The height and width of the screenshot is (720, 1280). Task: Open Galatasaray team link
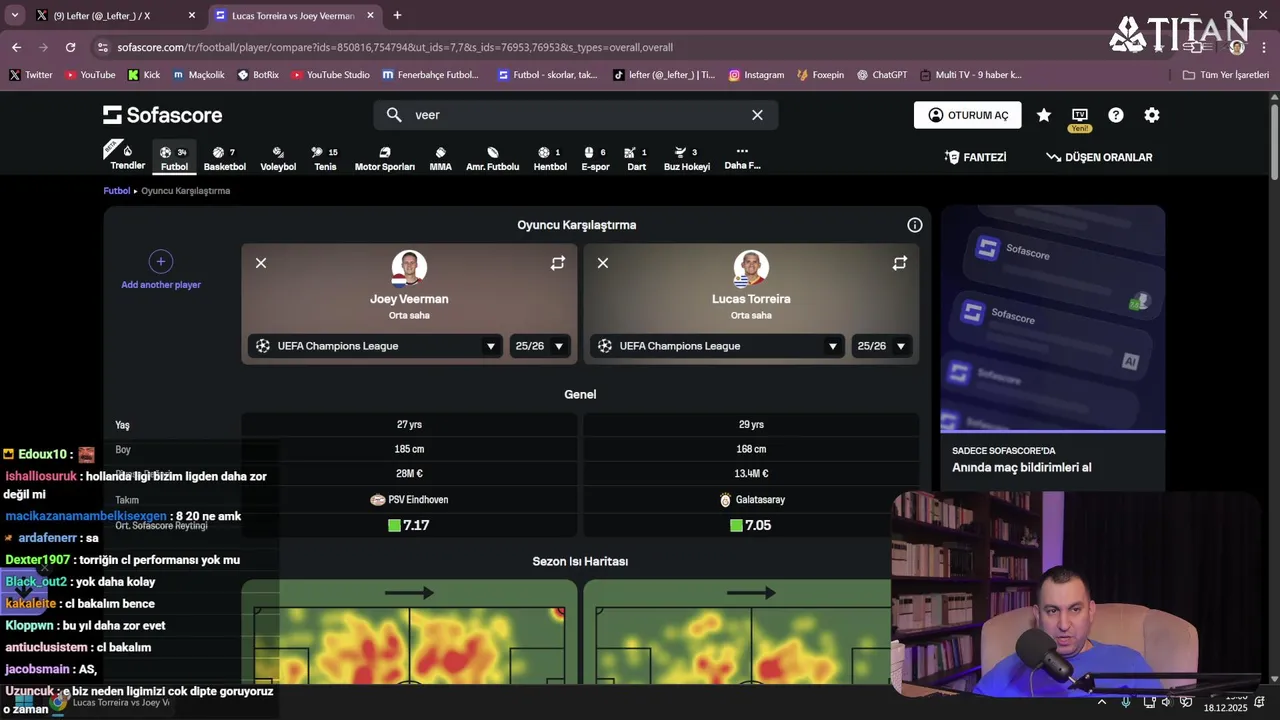pos(751,500)
